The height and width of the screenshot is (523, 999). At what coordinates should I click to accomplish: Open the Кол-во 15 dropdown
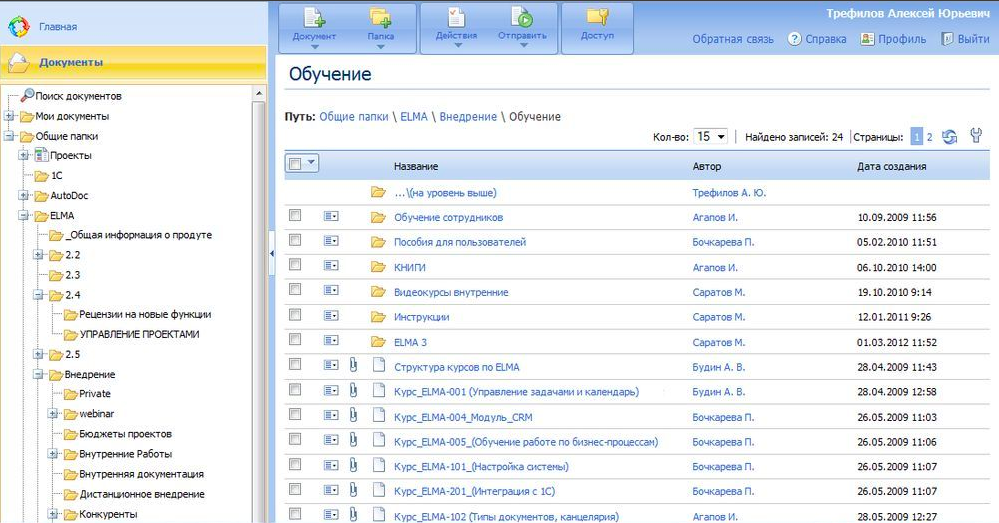tap(710, 136)
